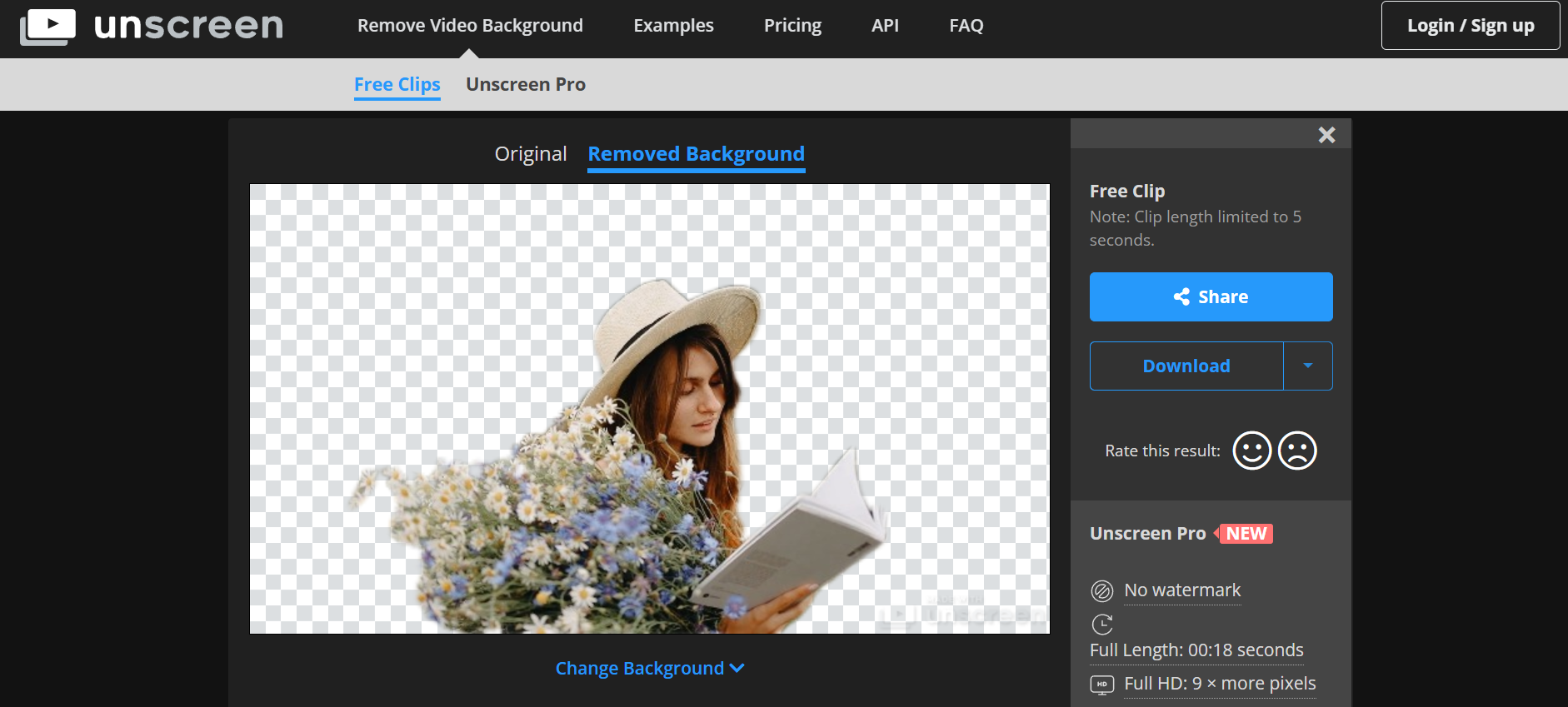Switch to Unscreen Pro tab
The image size is (1568, 707).
click(x=525, y=85)
